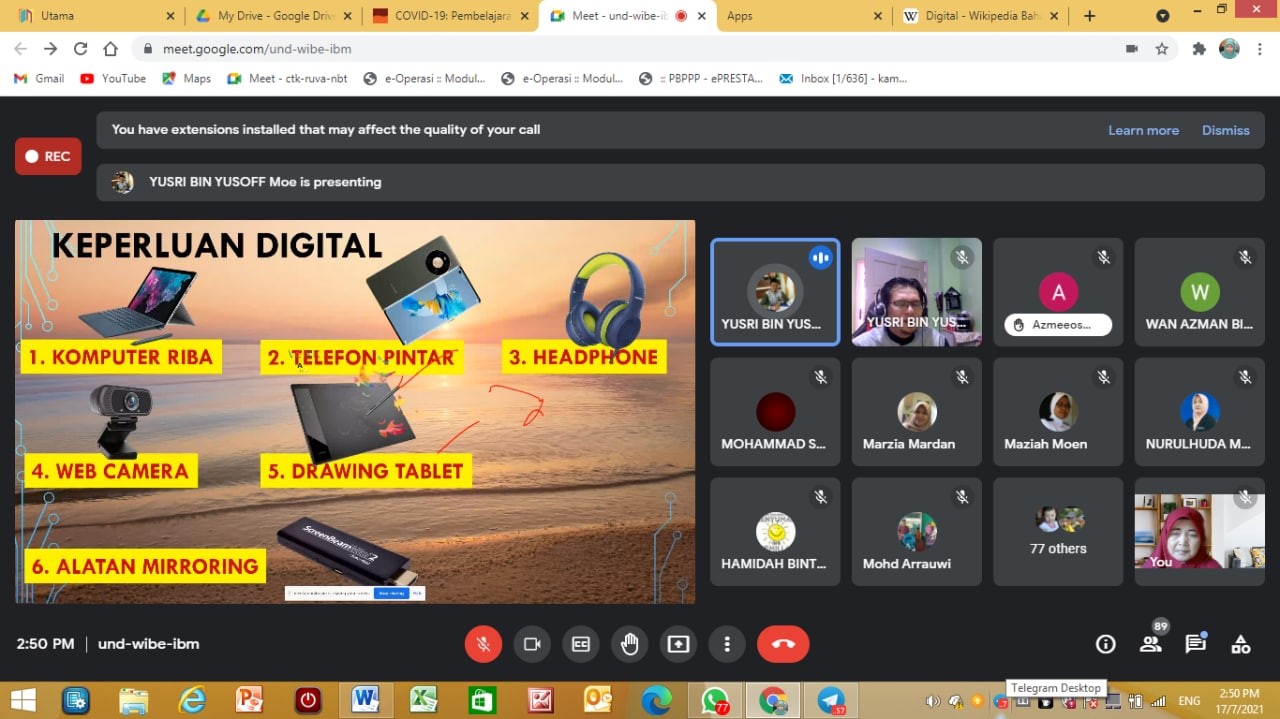This screenshot has height=719, width=1280.
Task: Click the Learn more link
Action: point(1143,130)
